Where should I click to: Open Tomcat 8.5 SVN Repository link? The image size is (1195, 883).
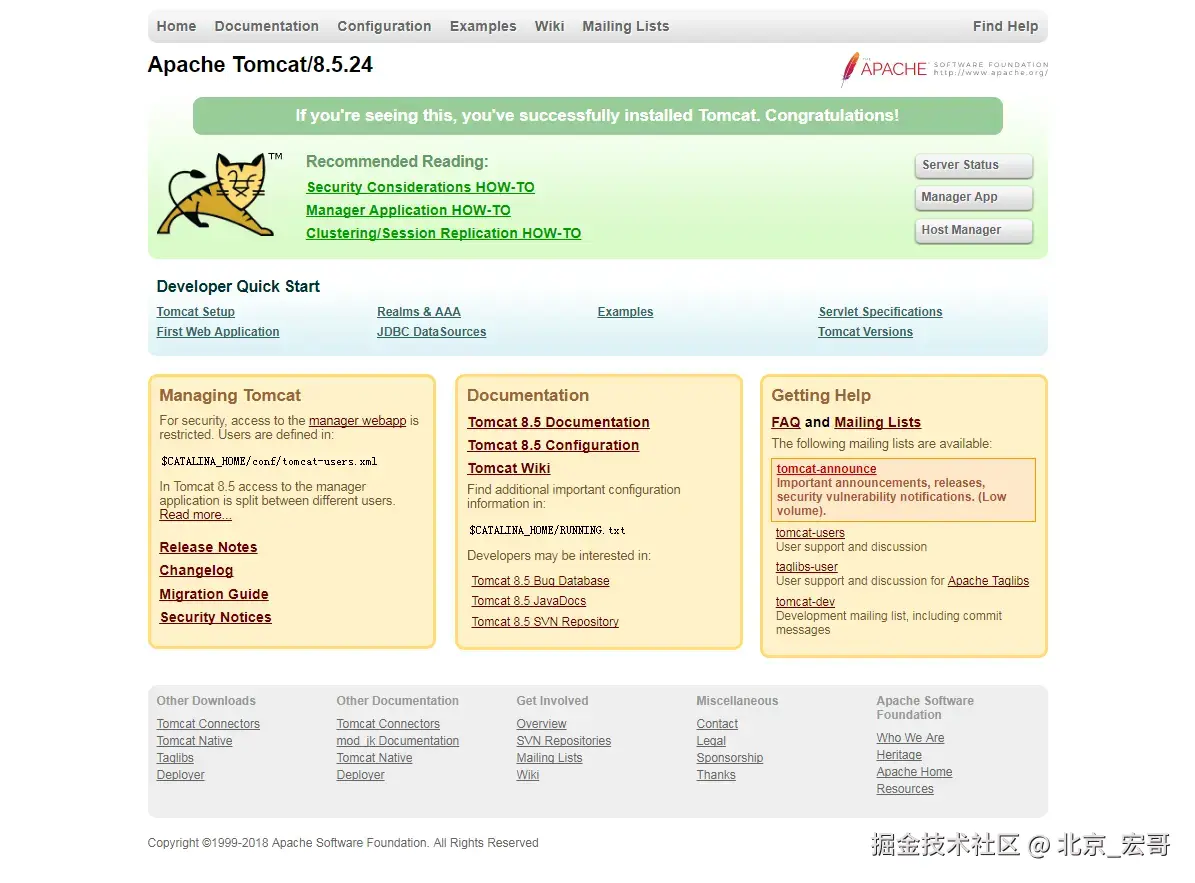tap(545, 622)
